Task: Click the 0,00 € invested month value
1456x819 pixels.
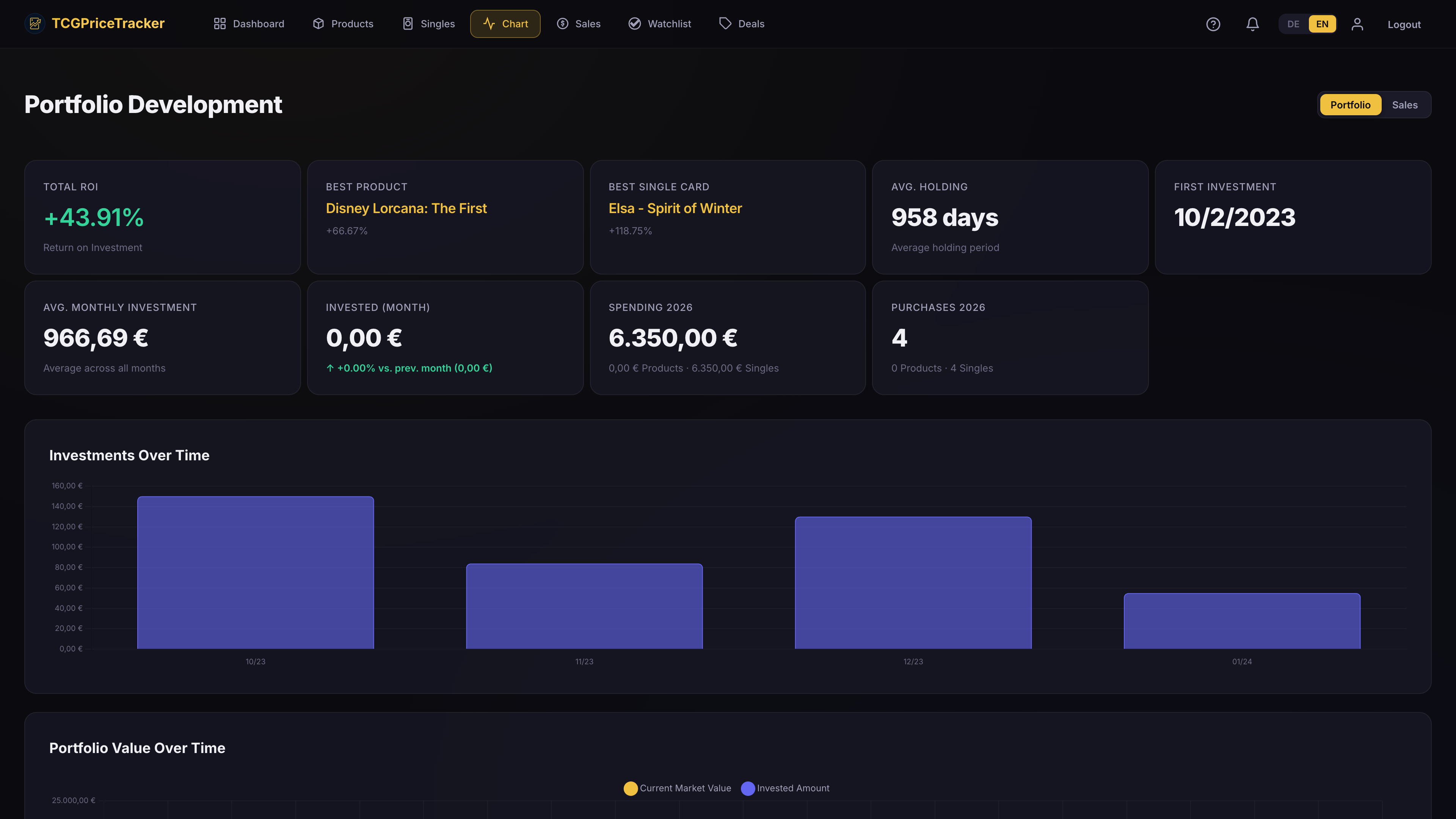Action: point(364,338)
